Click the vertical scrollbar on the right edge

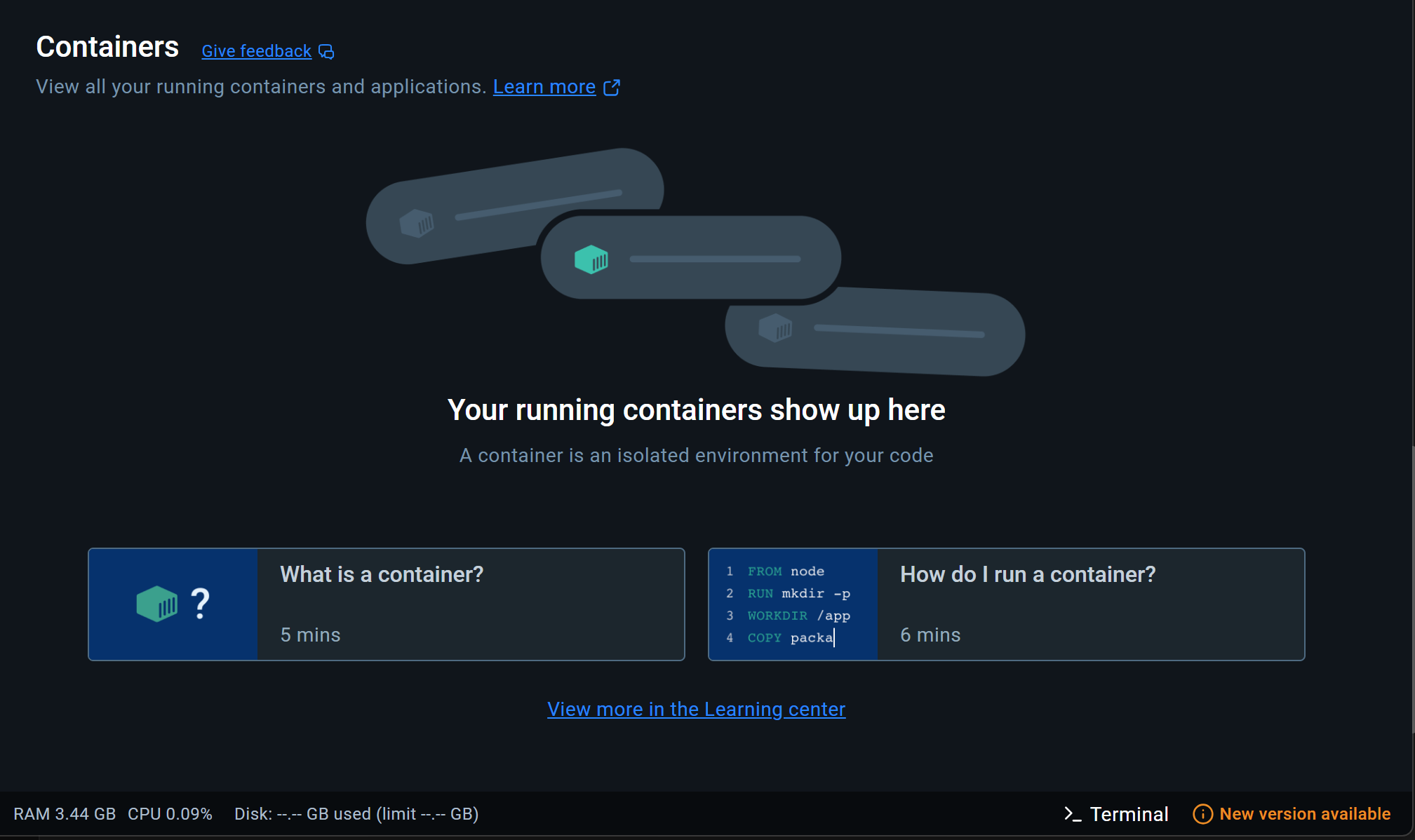click(1412, 589)
